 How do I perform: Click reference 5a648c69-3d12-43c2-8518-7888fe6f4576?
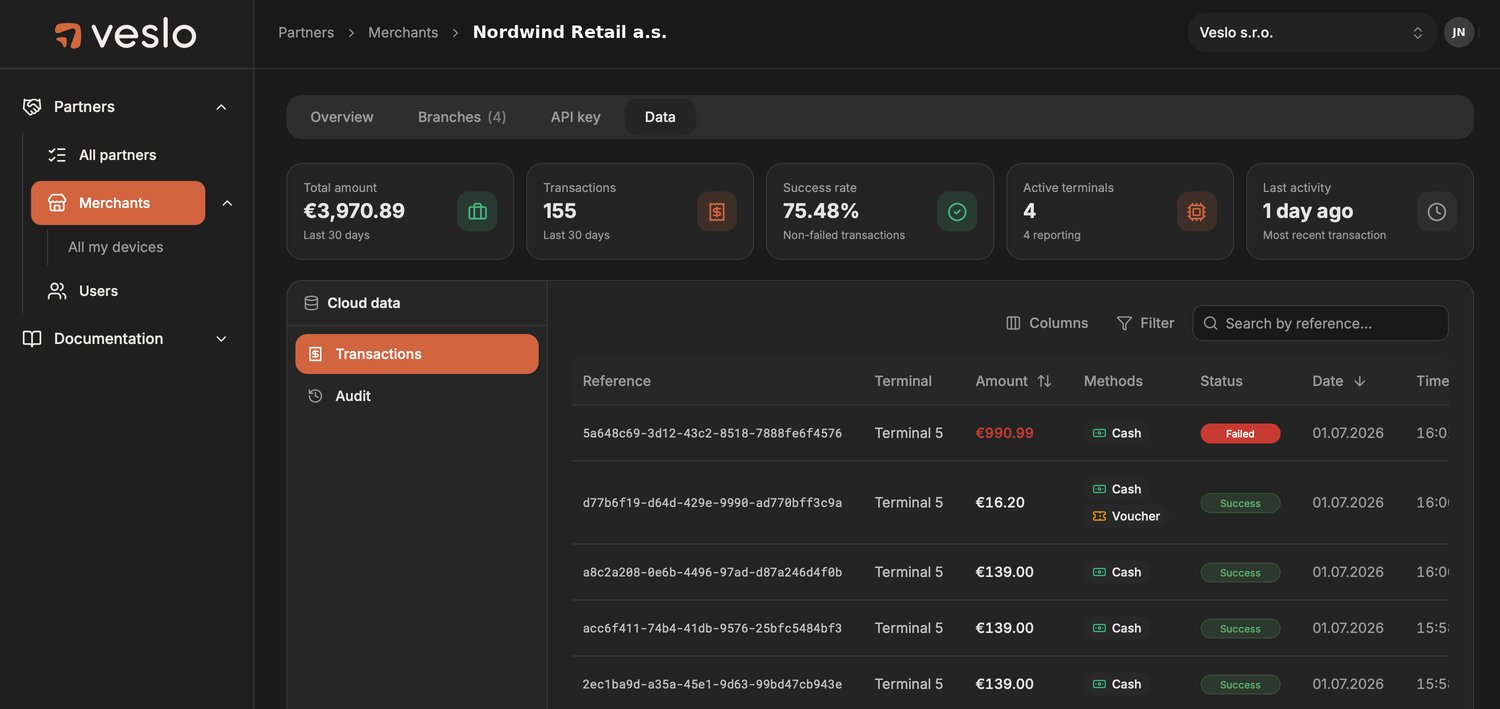tap(712, 433)
